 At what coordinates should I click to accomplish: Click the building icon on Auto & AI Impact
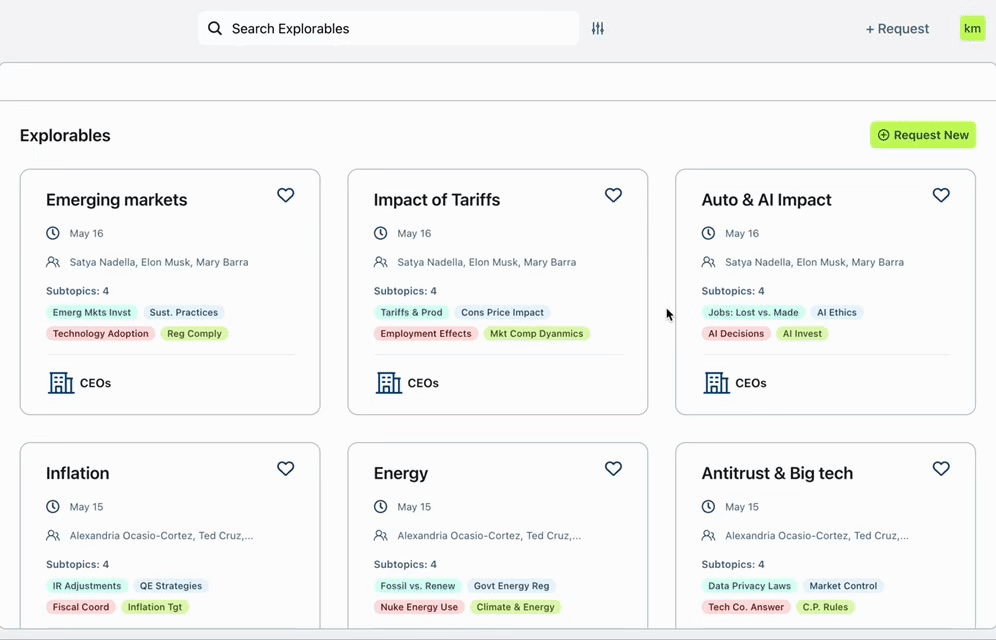click(717, 383)
